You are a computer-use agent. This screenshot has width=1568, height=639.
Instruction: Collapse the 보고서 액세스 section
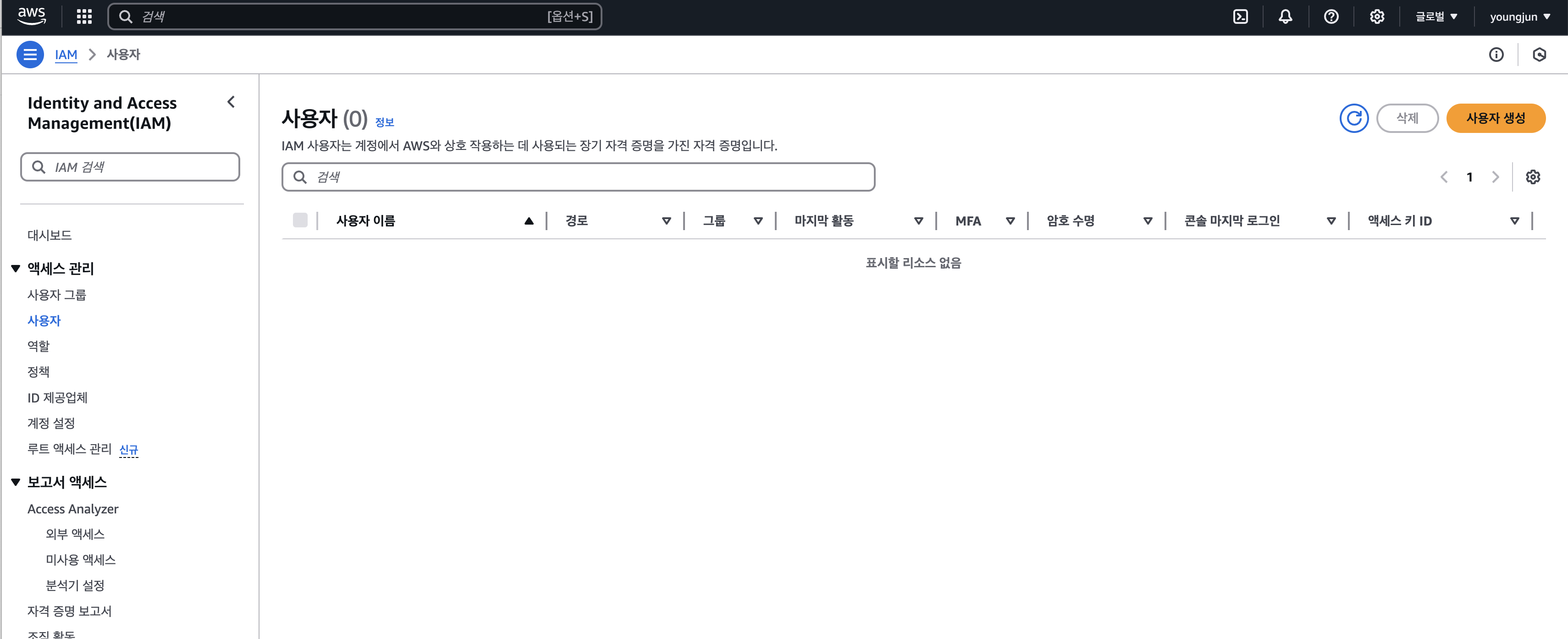pyautogui.click(x=16, y=482)
